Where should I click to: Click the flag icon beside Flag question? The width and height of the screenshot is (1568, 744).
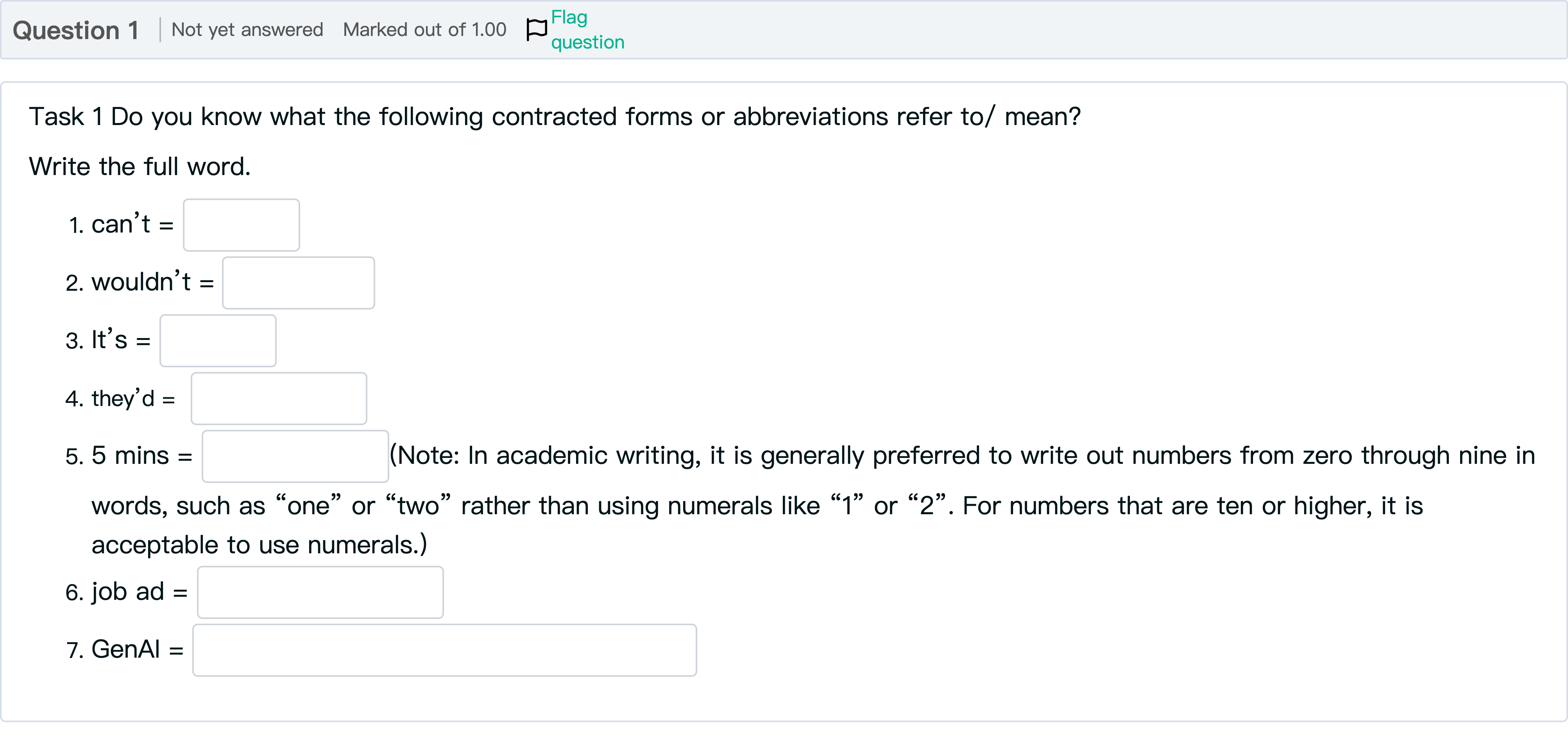point(536,30)
